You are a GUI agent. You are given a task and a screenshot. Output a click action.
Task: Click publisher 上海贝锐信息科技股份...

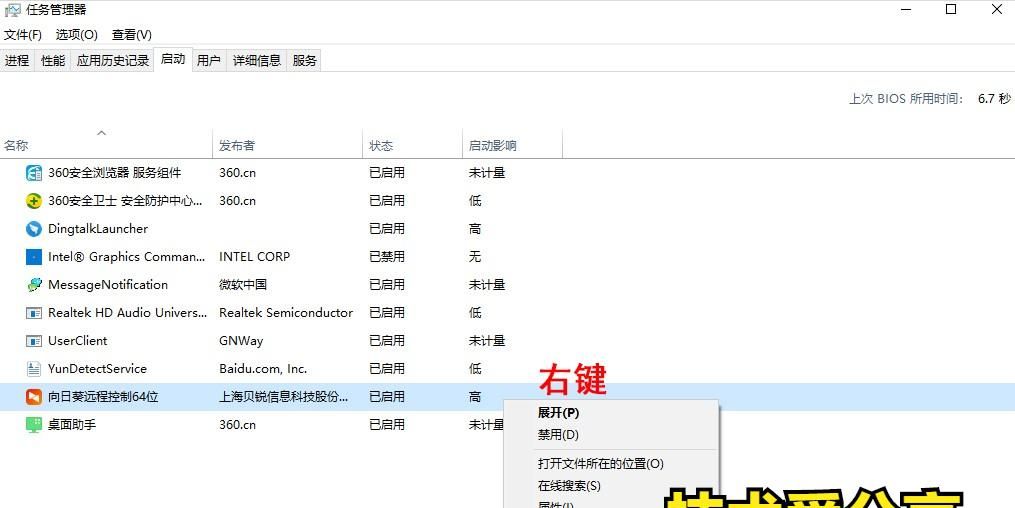pos(284,397)
